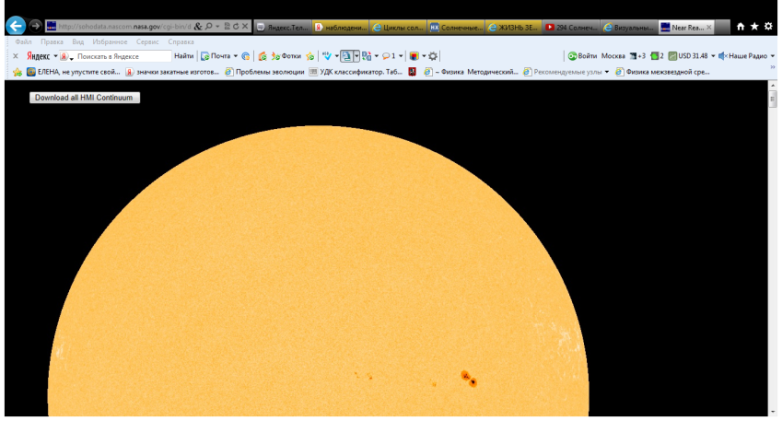
Task: Open Физика Методический bookmark
Action: click(471, 72)
